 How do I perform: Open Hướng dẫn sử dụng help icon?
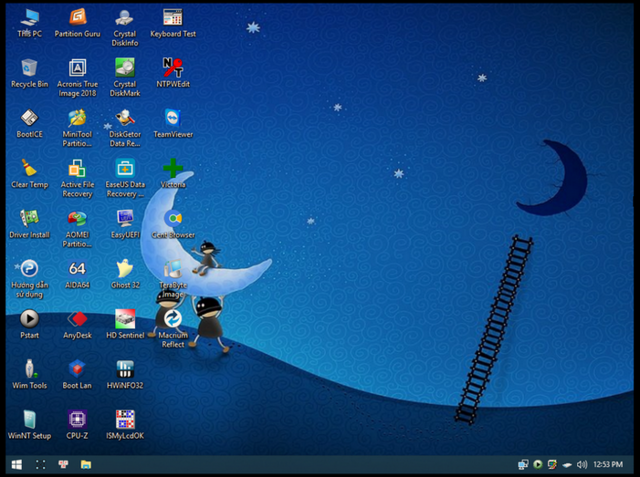[x=29, y=279]
